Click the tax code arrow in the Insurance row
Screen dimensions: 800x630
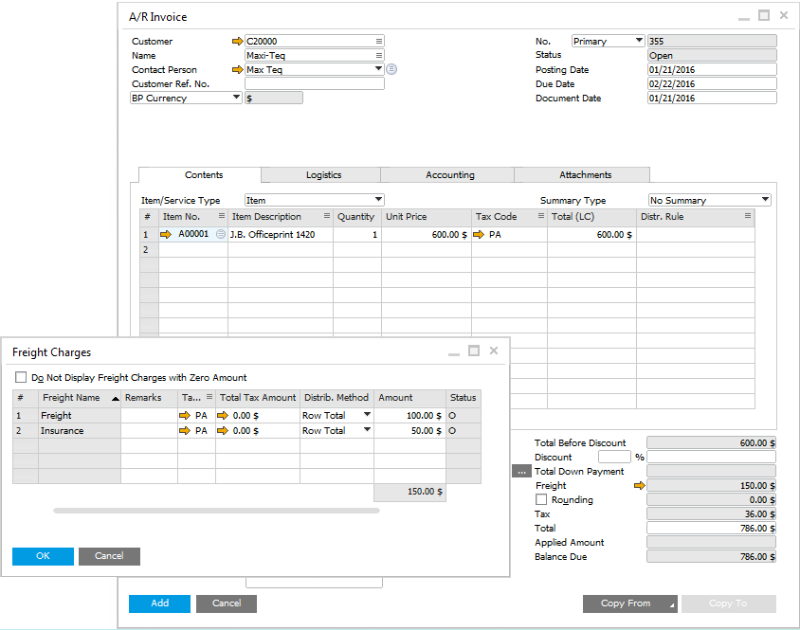(184, 431)
